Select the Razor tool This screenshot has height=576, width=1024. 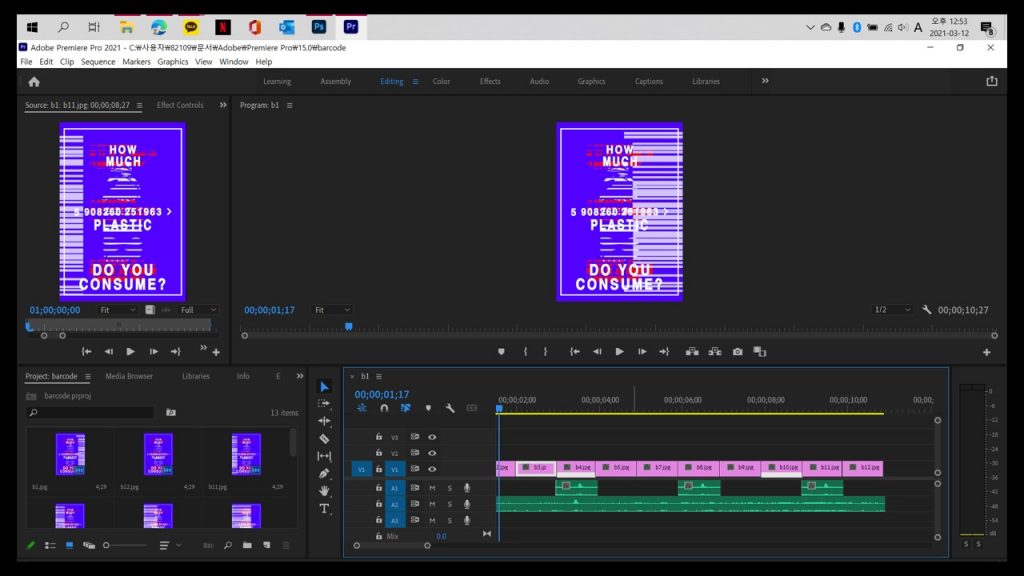click(x=324, y=439)
